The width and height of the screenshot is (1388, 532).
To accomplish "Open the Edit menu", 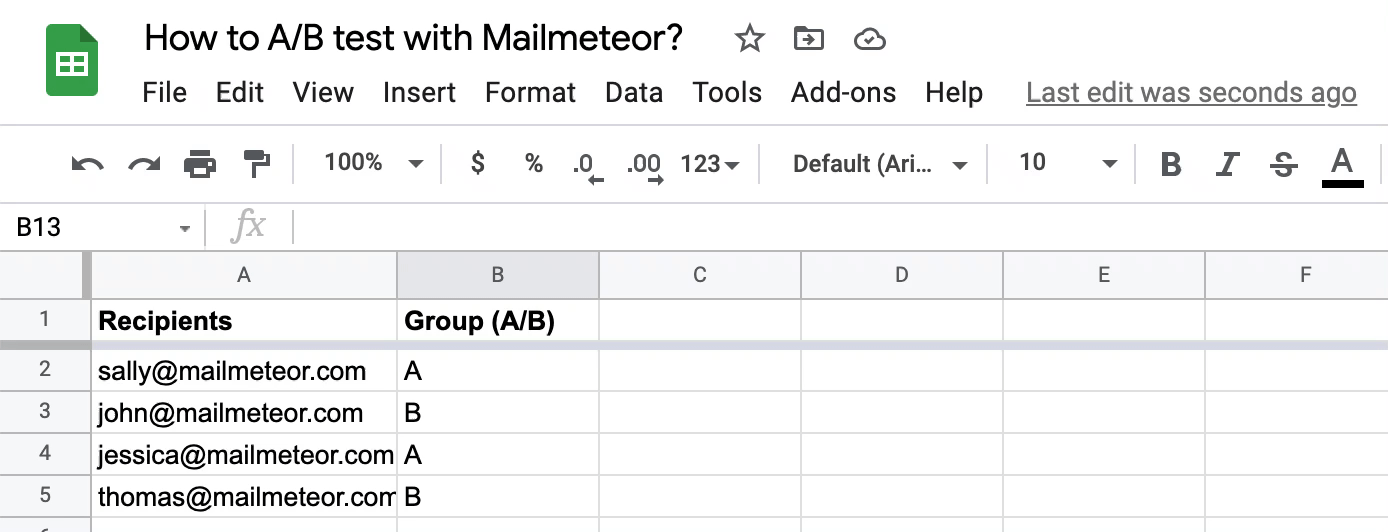I will pos(240,93).
